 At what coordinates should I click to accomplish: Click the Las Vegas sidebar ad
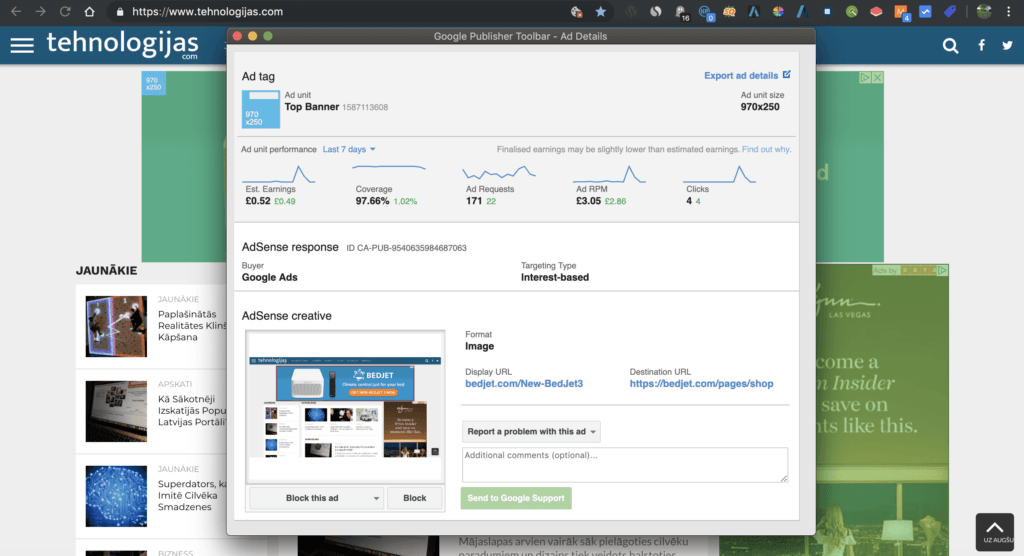coord(882,410)
